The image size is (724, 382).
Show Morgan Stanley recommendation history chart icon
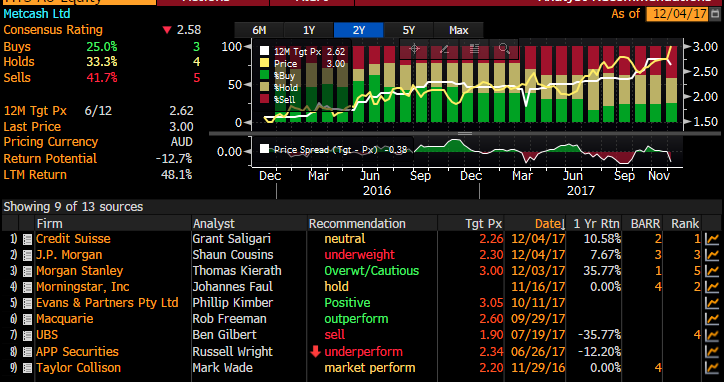[712, 271]
